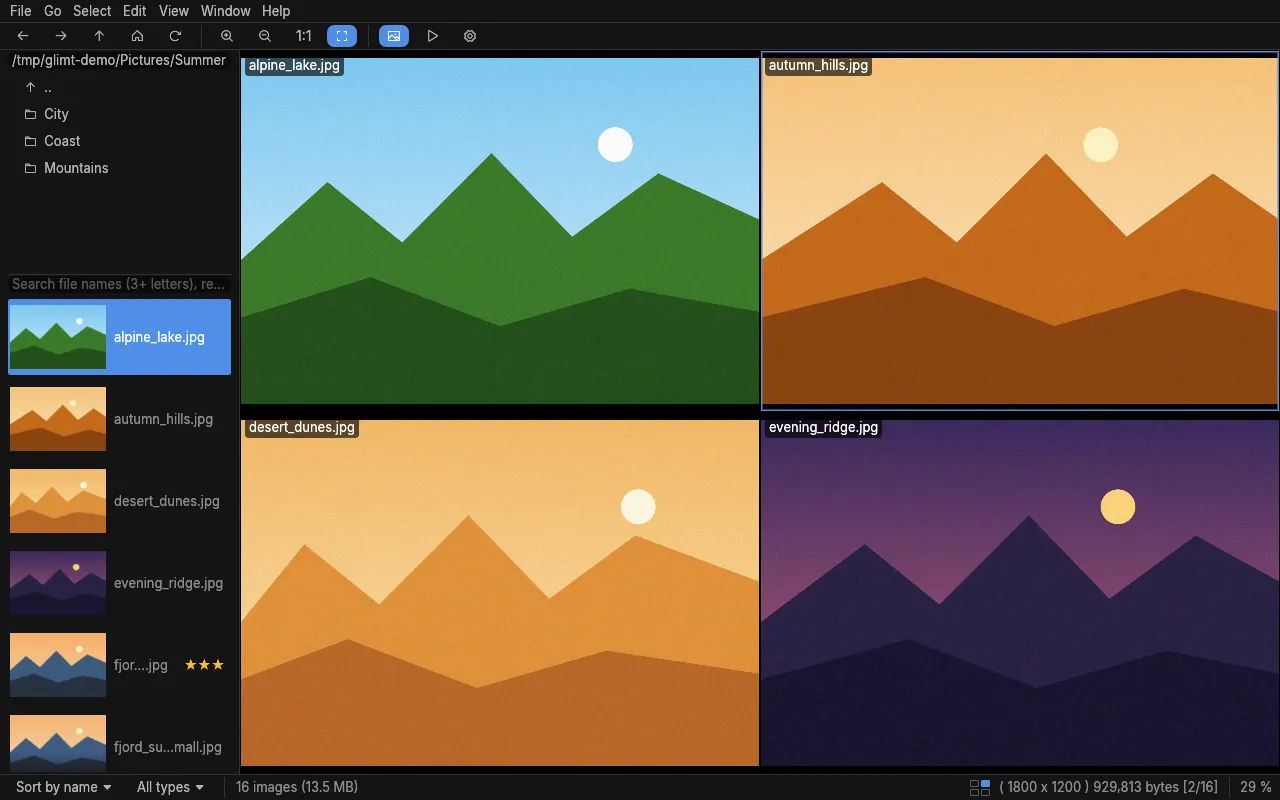This screenshot has height=800, width=1280.
Task: Click the 16 images (13.5 MB) status text
Action: pyautogui.click(x=297, y=787)
